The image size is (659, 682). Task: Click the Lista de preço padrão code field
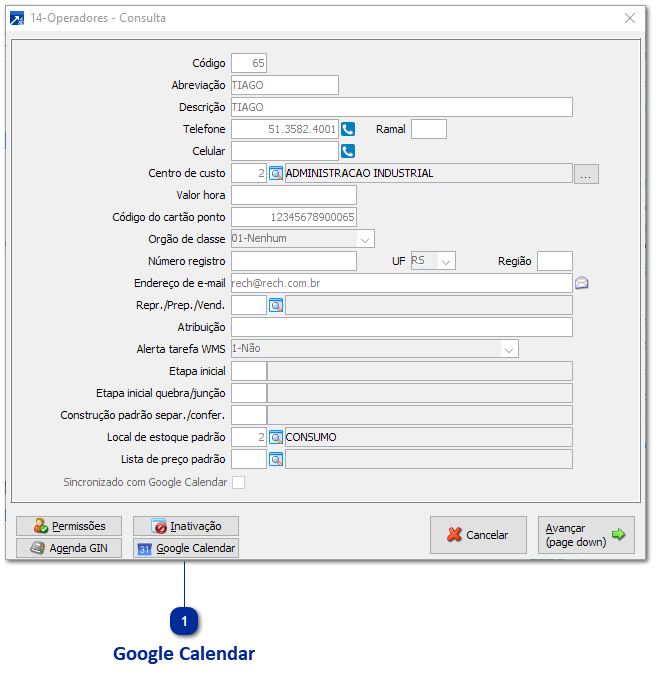point(249,459)
